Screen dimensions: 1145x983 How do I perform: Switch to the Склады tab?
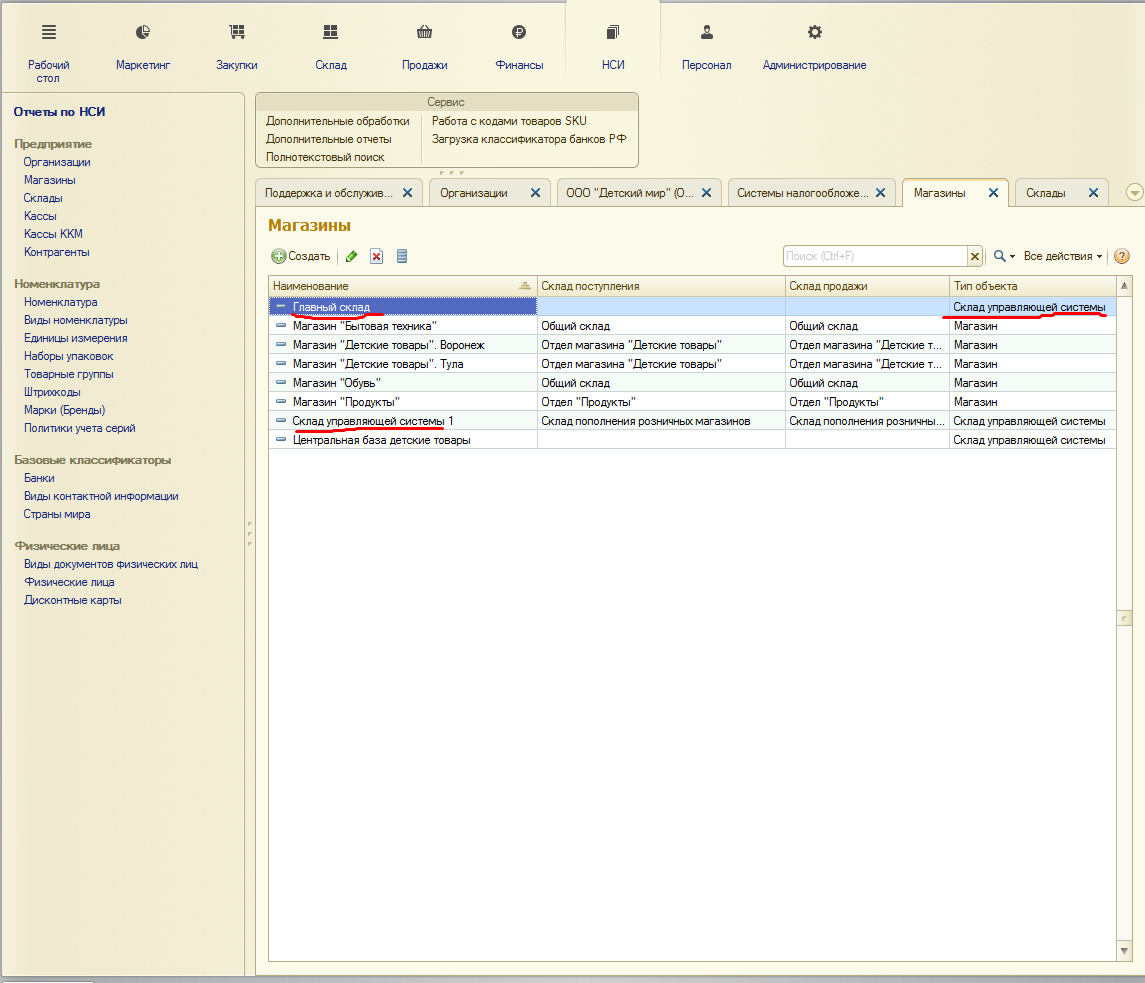coord(1046,193)
